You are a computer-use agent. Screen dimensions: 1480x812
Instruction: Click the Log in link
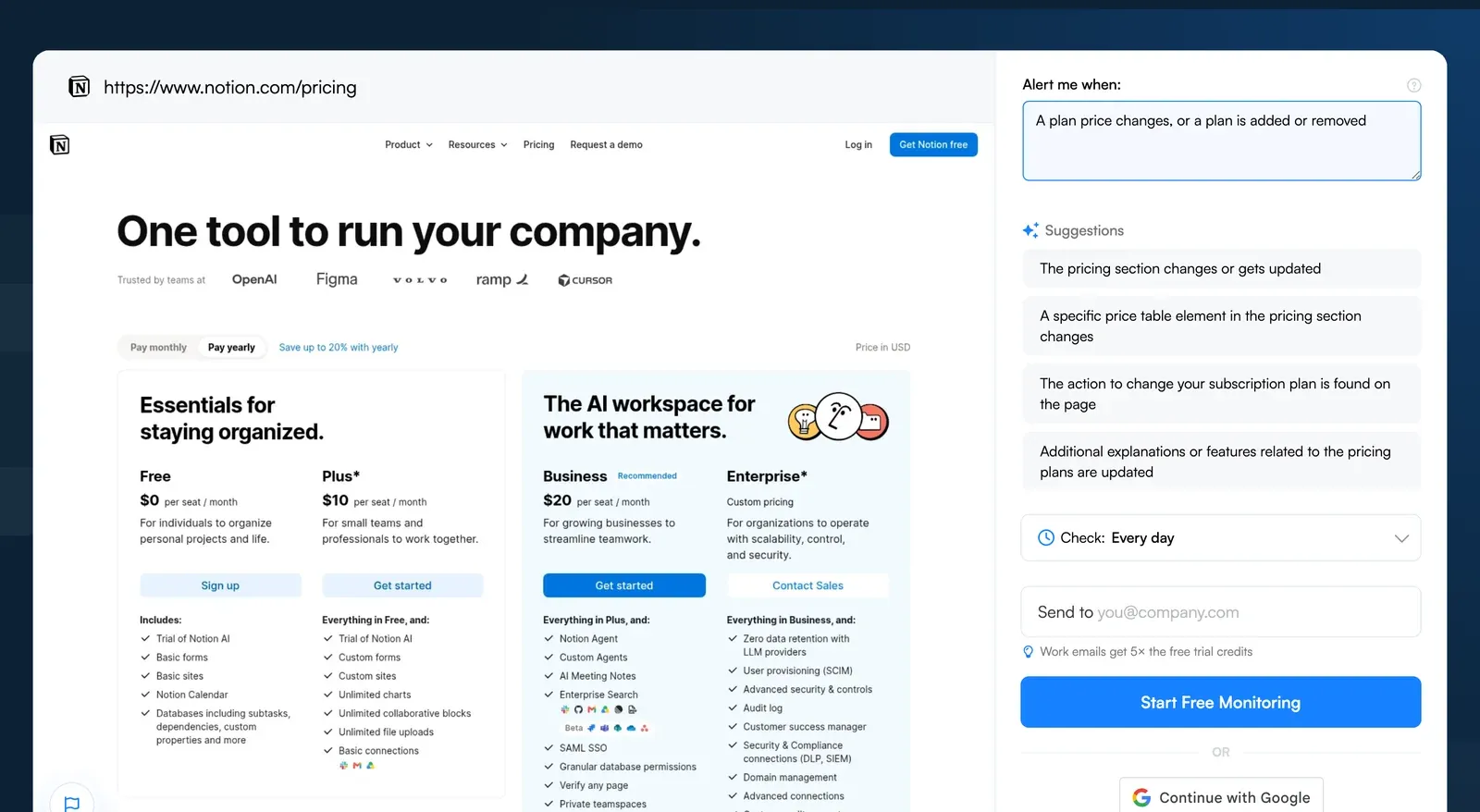858,145
